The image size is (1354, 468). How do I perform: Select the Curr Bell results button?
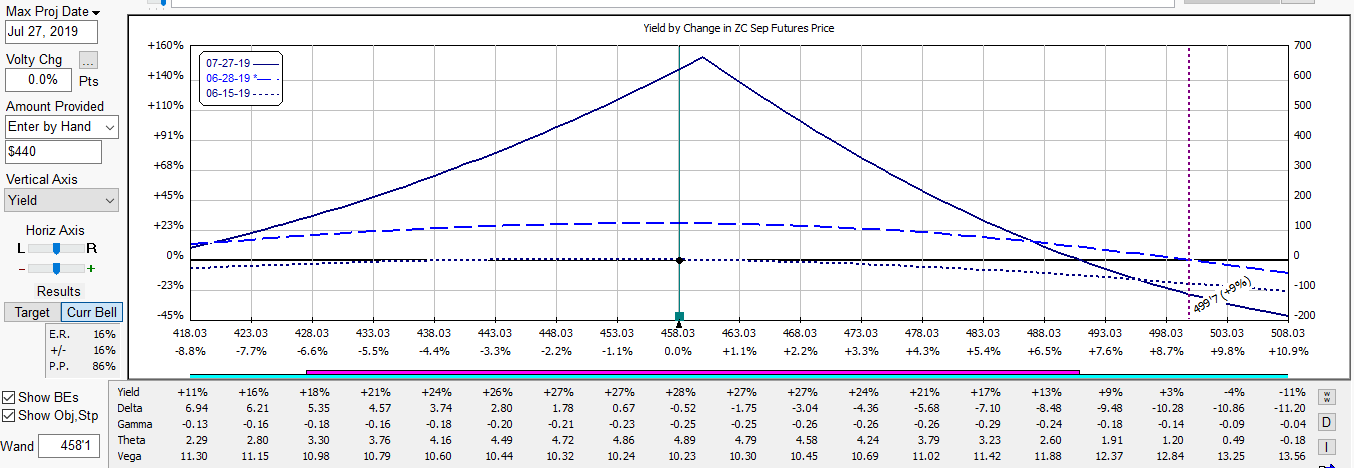[92, 312]
